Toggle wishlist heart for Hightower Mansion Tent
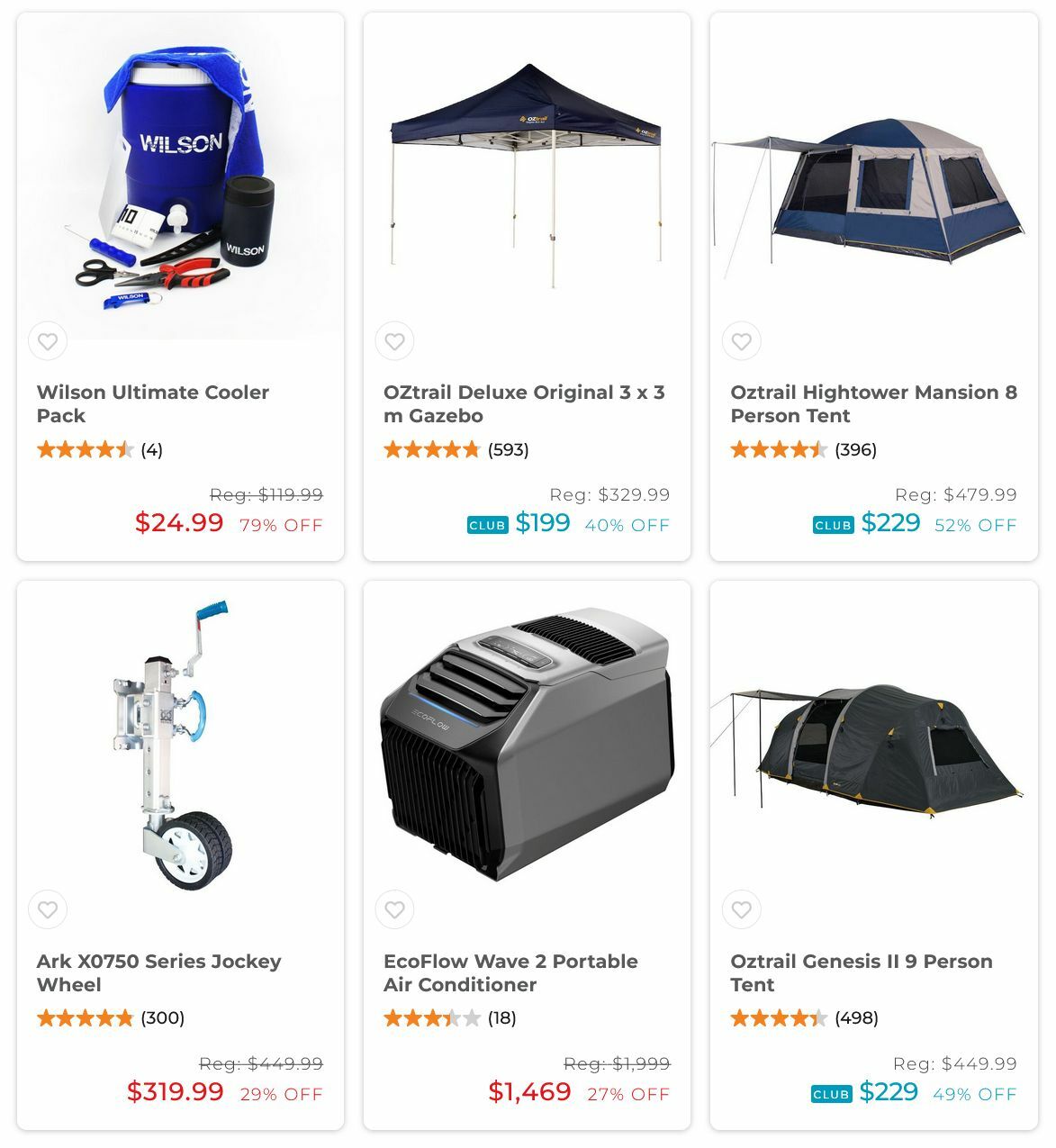Screen dimensions: 1056x1148 (x=742, y=341)
